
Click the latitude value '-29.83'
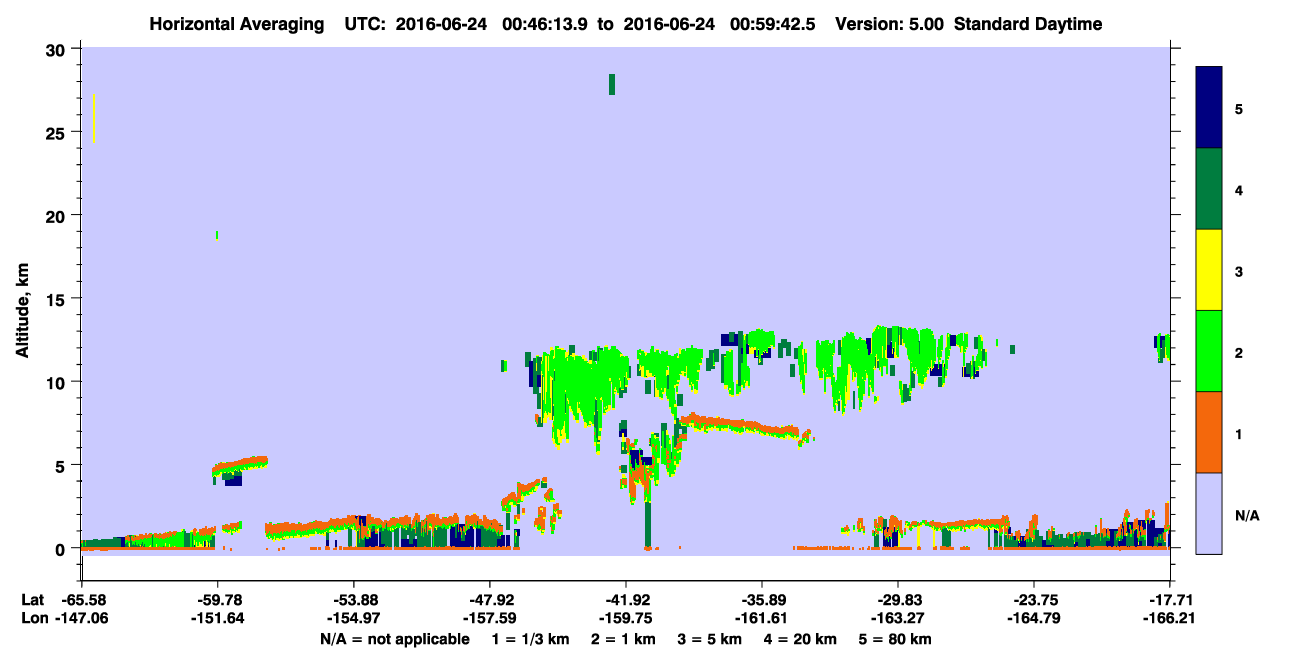coord(898,600)
